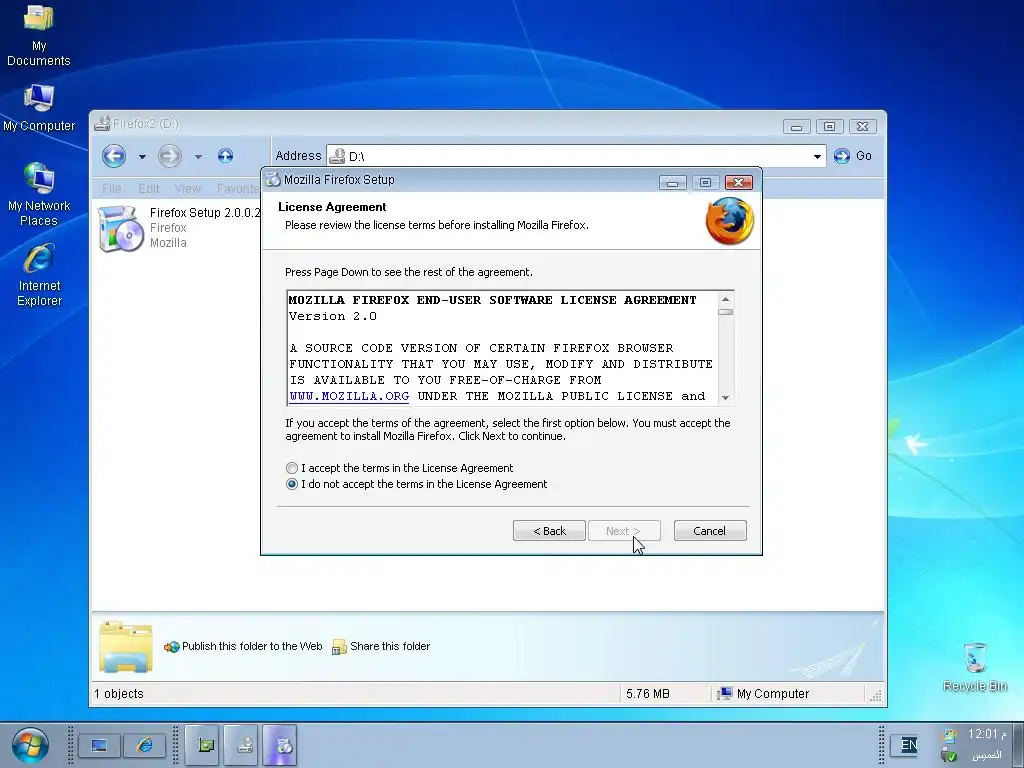Switch to the green chip taskbar button

pos(204,745)
